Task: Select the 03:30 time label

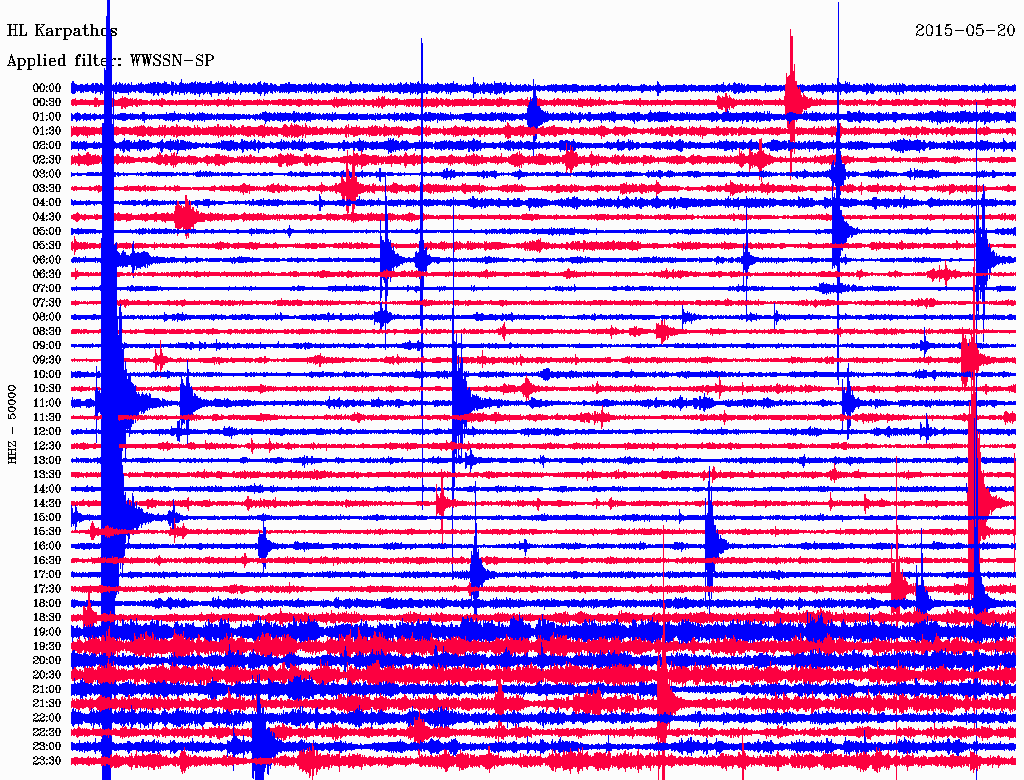Action: point(47,189)
